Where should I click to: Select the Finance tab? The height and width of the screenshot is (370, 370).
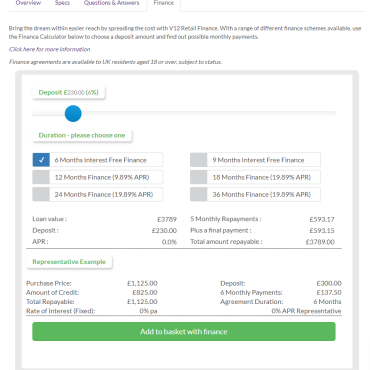tap(164, 3)
